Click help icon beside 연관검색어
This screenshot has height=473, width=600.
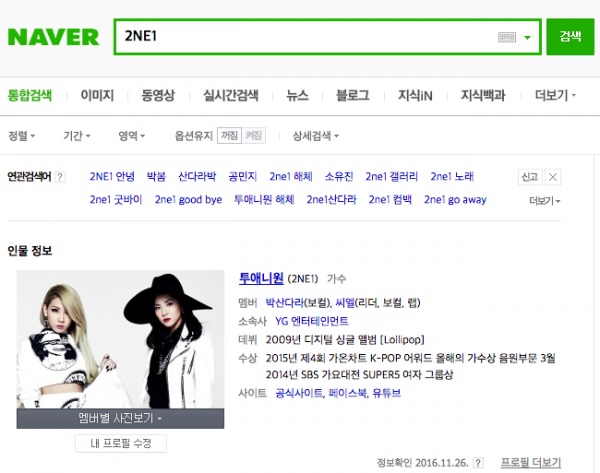click(60, 177)
